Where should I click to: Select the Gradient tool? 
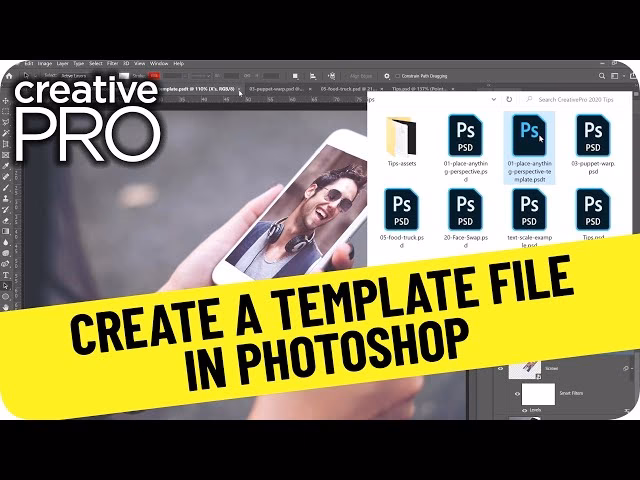6,231
